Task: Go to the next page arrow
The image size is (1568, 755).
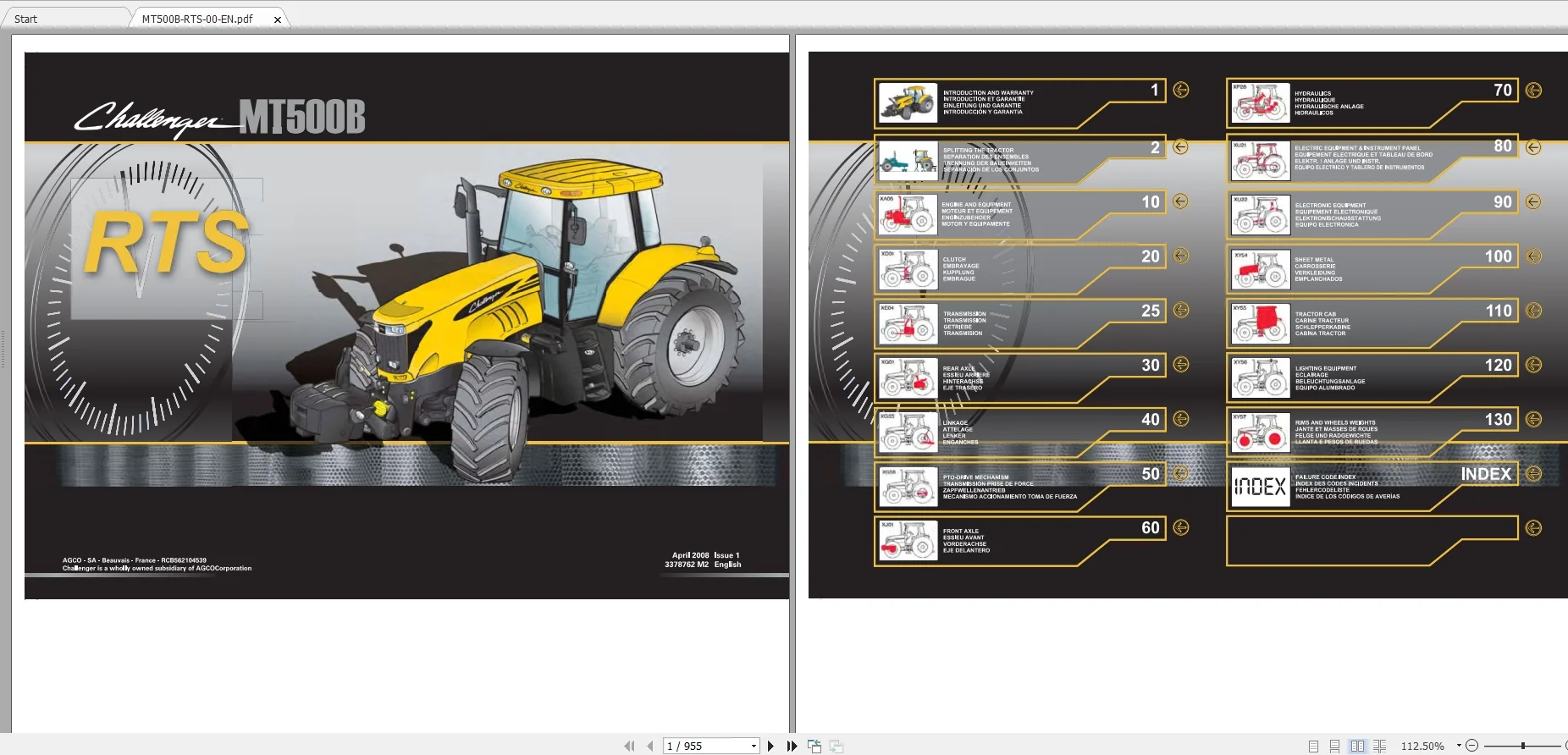Action: click(x=770, y=746)
